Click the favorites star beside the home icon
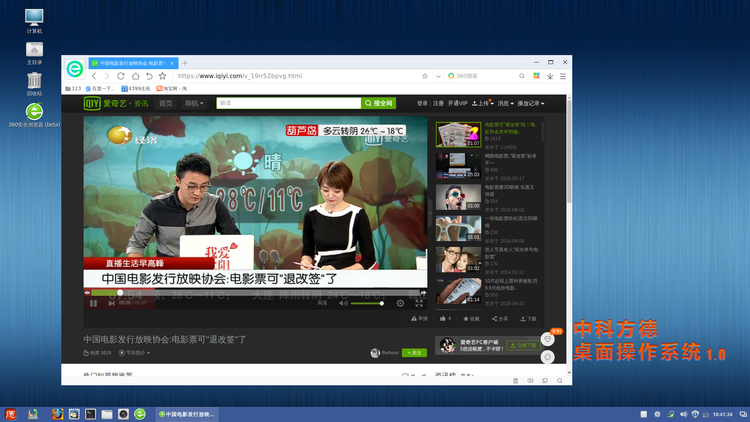Screen dimensions: 750x422 tap(163, 76)
